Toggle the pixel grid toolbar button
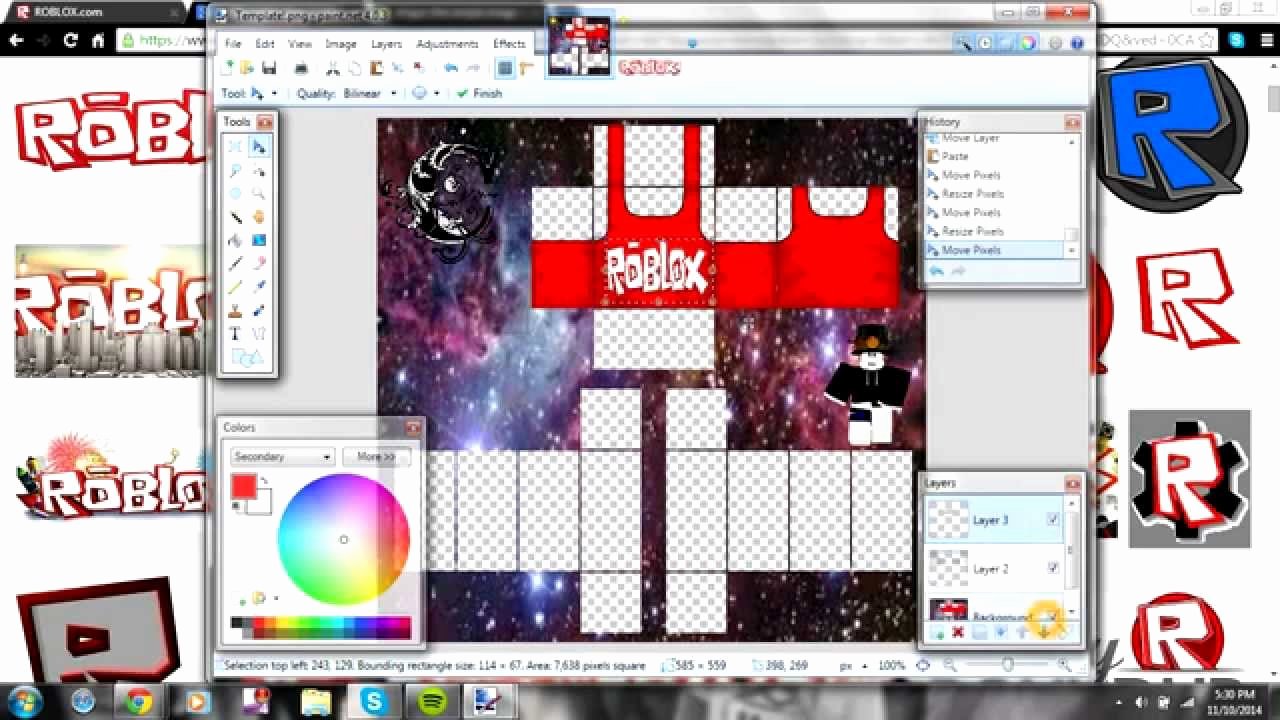Image resolution: width=1280 pixels, height=720 pixels. pos(505,68)
